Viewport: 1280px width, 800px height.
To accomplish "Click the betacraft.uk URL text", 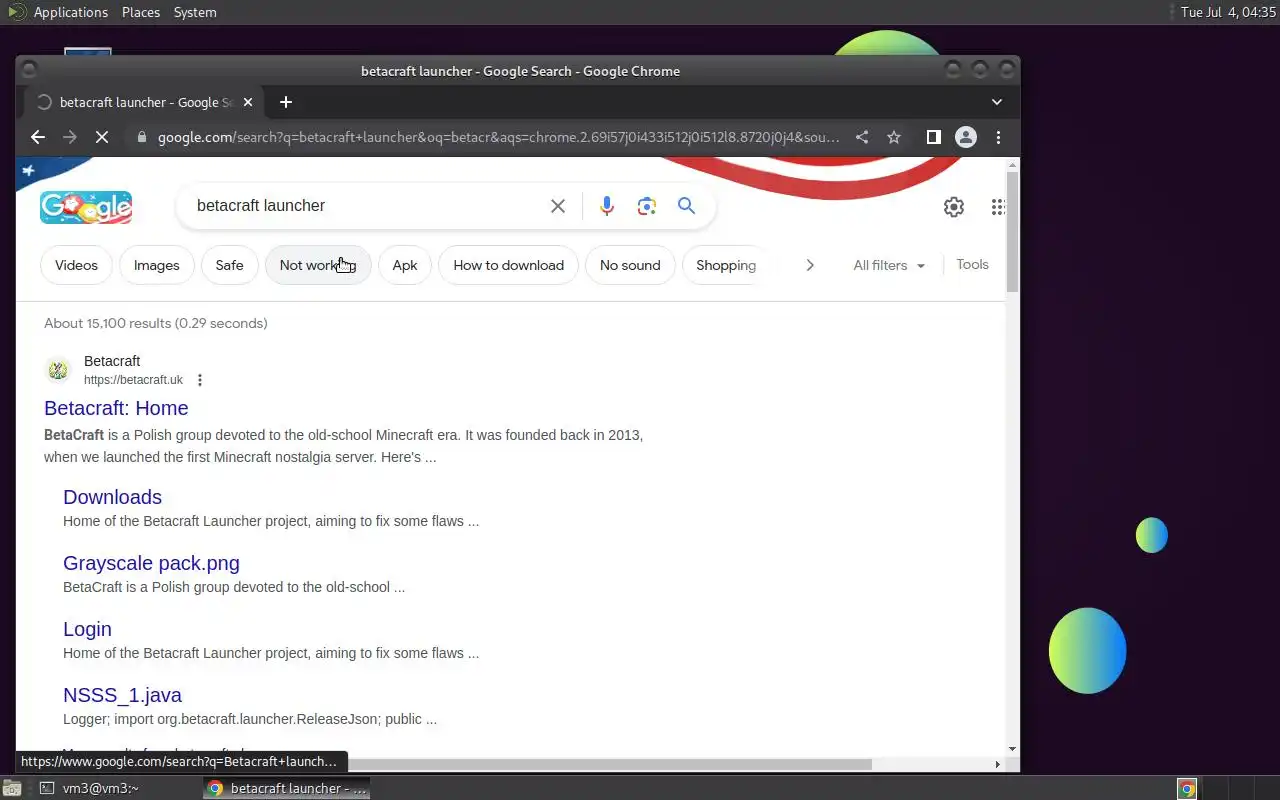I will [x=133, y=380].
